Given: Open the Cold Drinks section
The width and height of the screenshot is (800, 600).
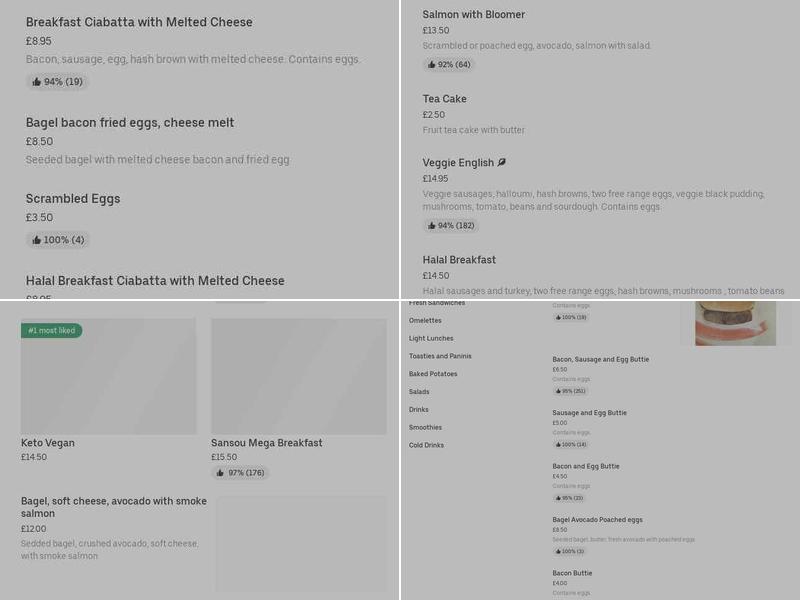Looking at the screenshot, I should point(425,445).
